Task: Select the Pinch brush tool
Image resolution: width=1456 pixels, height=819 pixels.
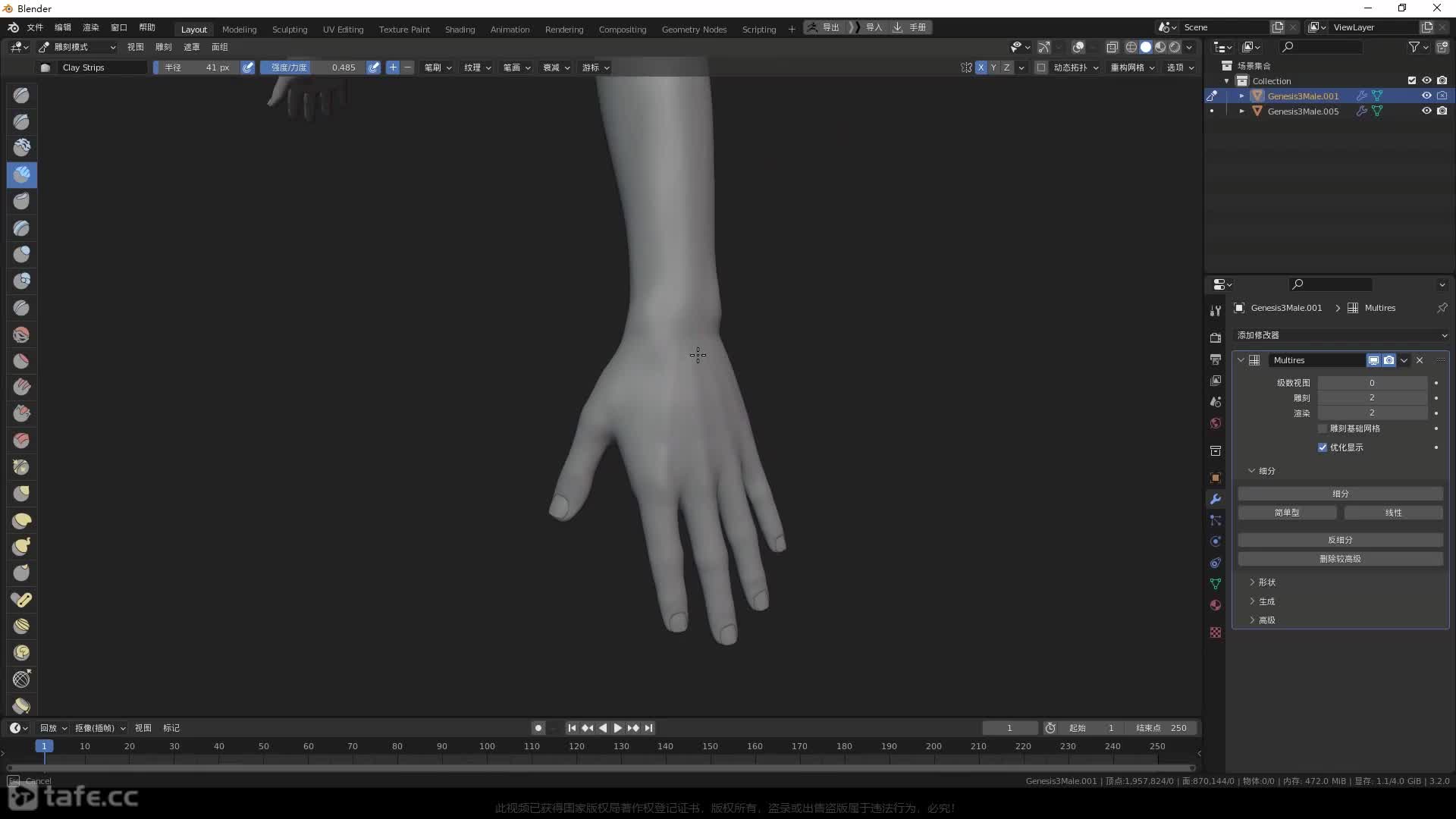Action: click(x=21, y=467)
